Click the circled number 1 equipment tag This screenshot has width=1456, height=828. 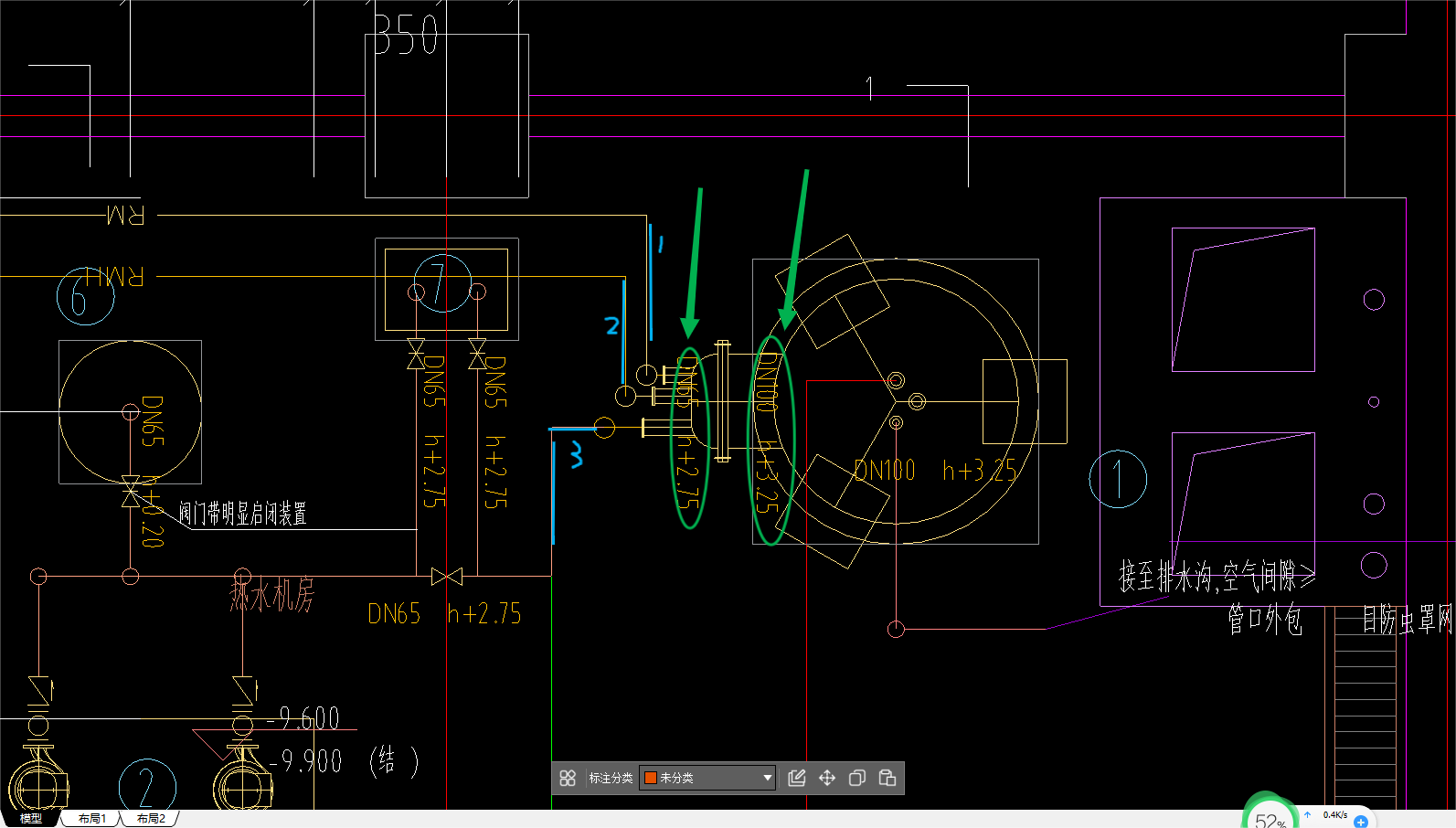1118,478
